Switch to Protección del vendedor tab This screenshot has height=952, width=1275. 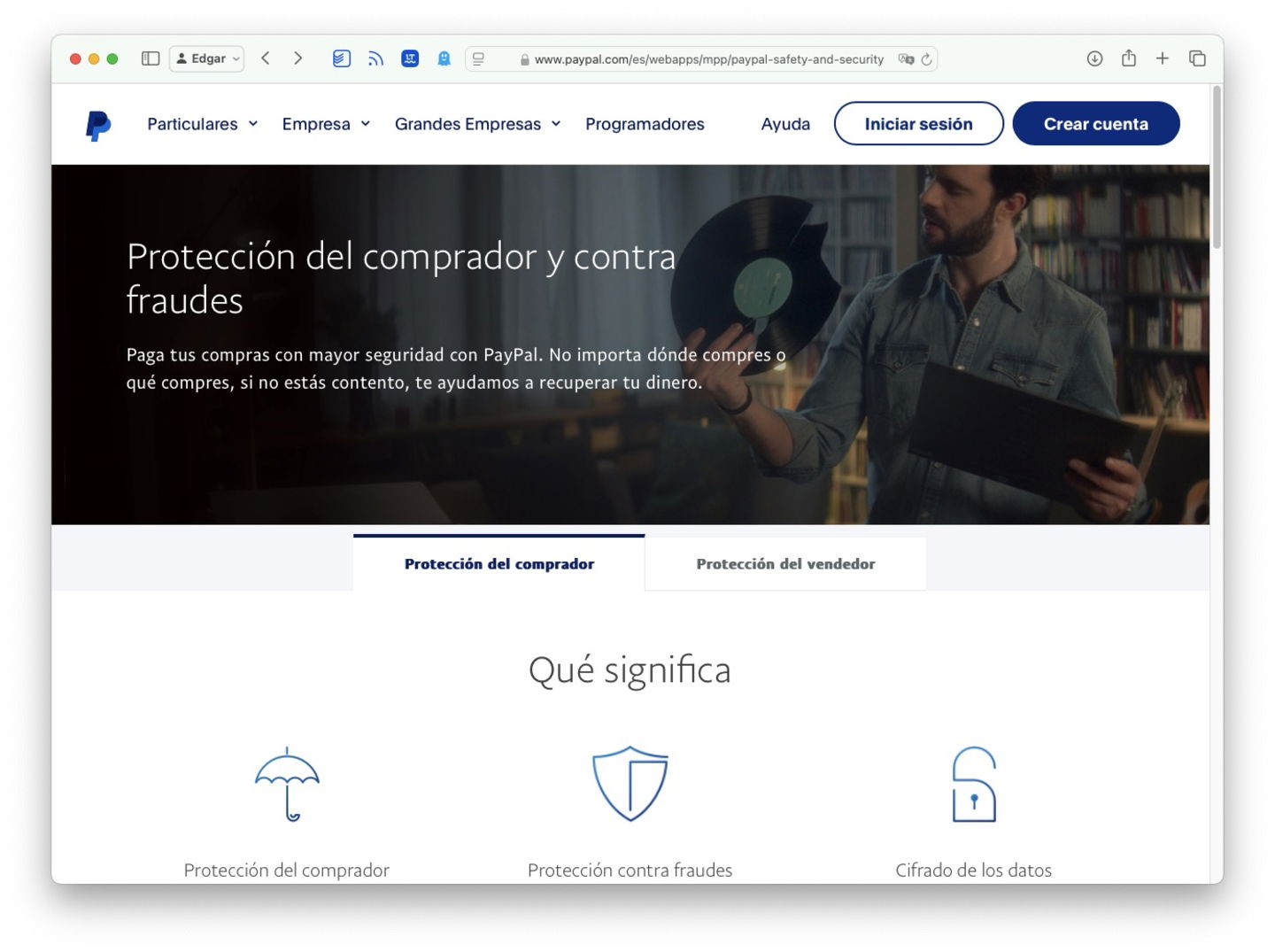point(785,563)
